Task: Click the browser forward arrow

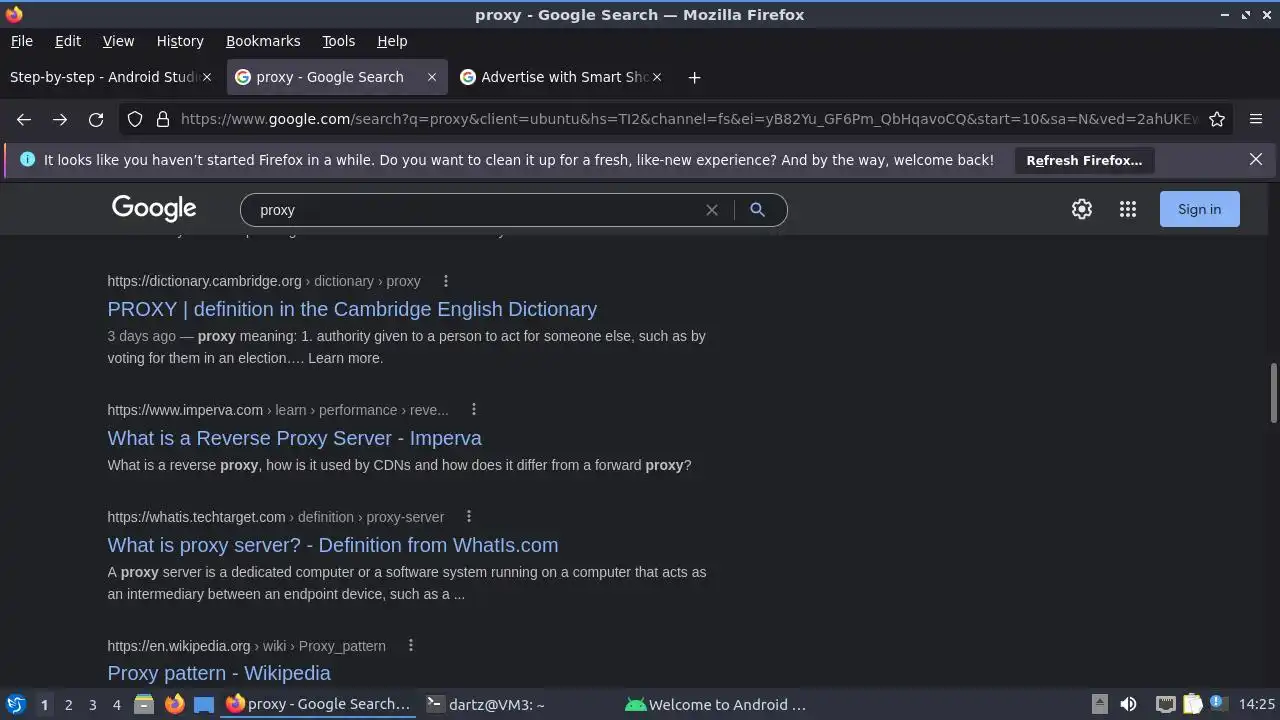Action: point(60,119)
